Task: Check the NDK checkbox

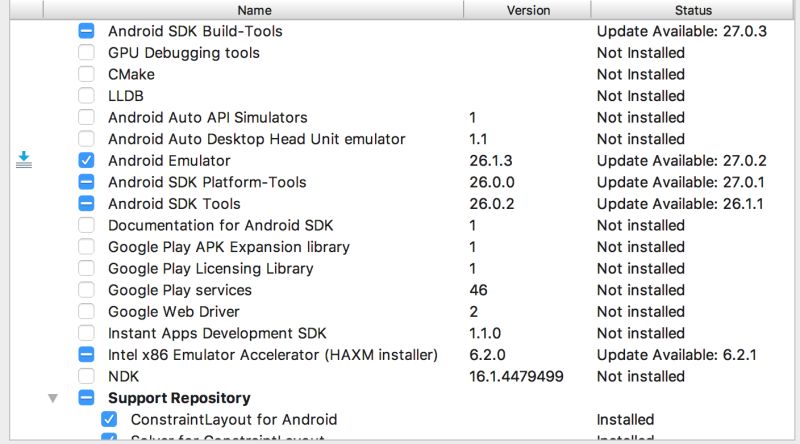Action: tap(86, 376)
